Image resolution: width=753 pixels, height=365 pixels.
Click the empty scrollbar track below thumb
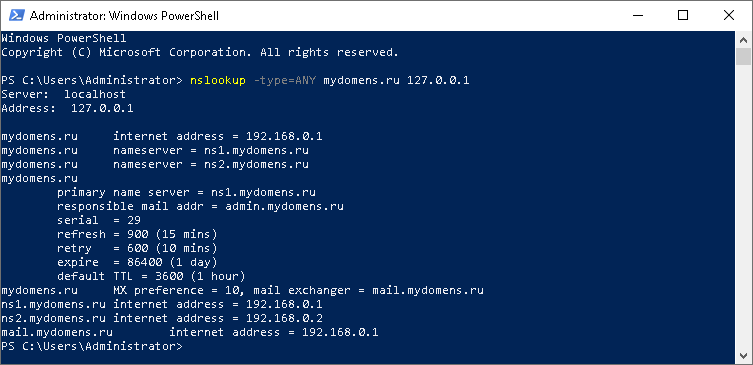(x=743, y=207)
